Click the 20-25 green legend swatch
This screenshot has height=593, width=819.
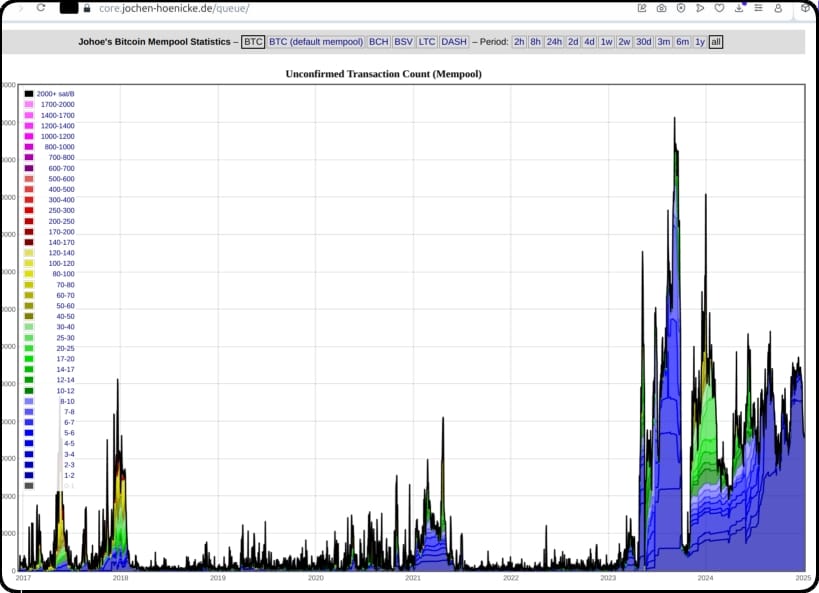click(29, 348)
